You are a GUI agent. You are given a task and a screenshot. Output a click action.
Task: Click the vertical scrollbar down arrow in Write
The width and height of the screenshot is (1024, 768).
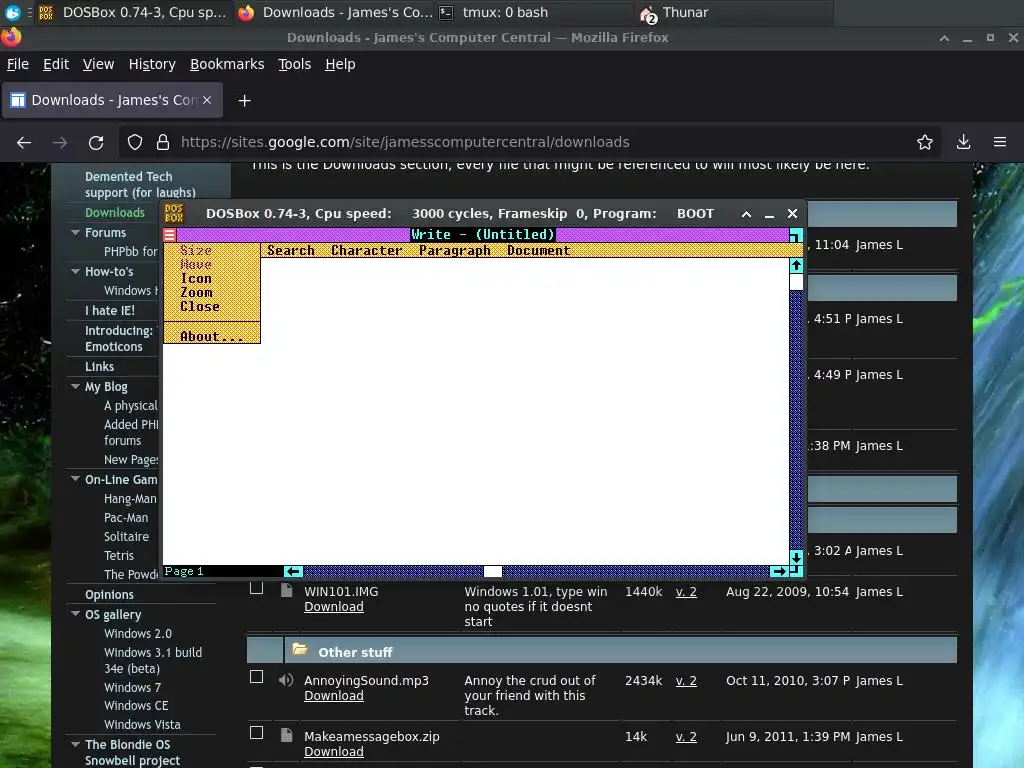795,557
